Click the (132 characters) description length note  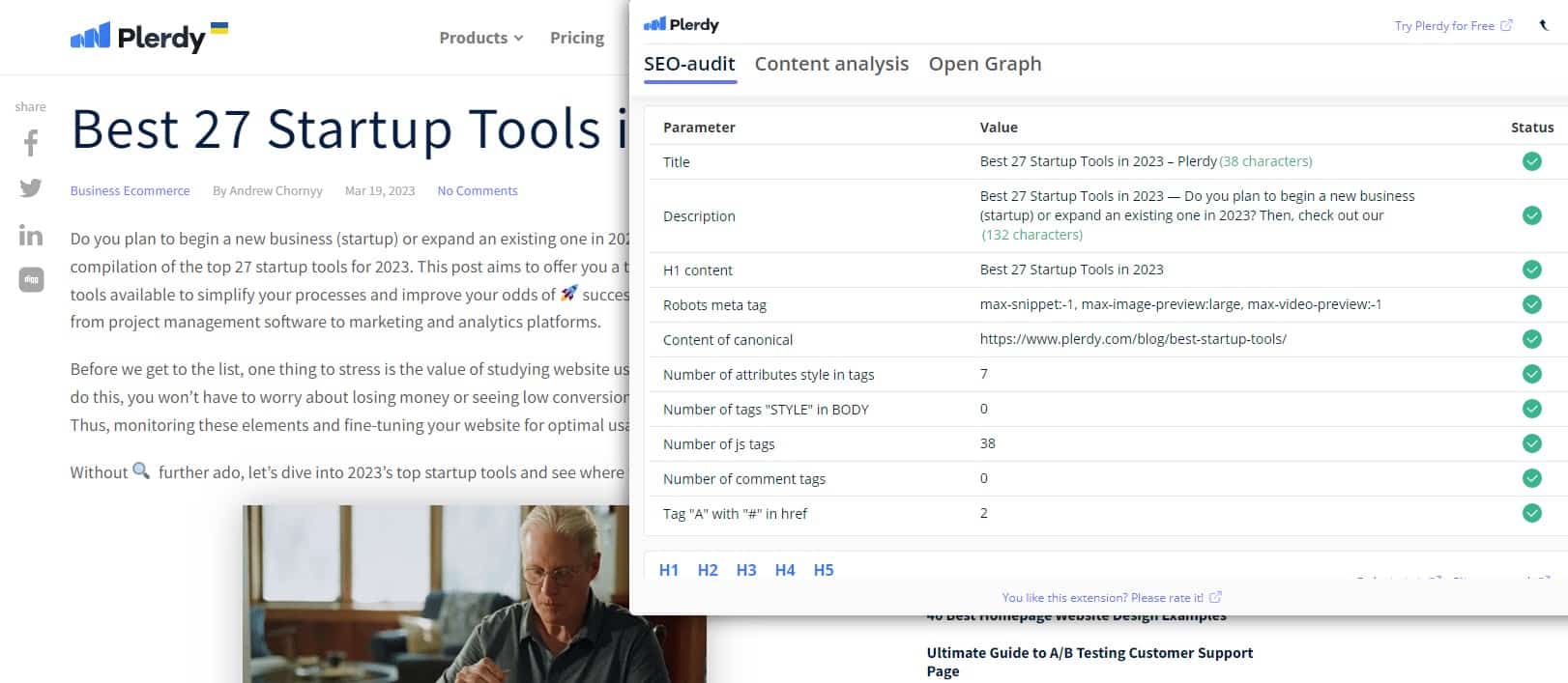1032,235
